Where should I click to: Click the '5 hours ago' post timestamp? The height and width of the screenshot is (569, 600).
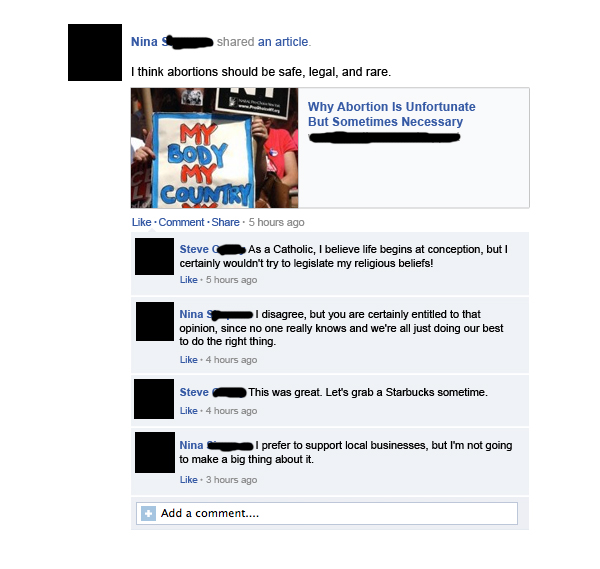[276, 222]
